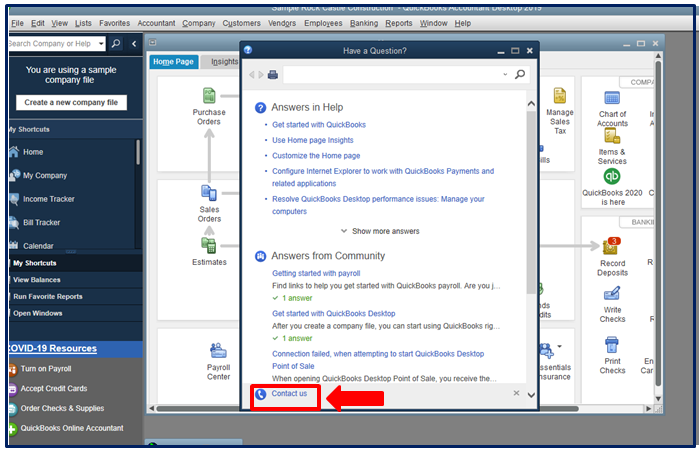Viewport: 699px width, 456px height.
Task: Open Connection failed Point of Sale link
Action: pos(378,360)
